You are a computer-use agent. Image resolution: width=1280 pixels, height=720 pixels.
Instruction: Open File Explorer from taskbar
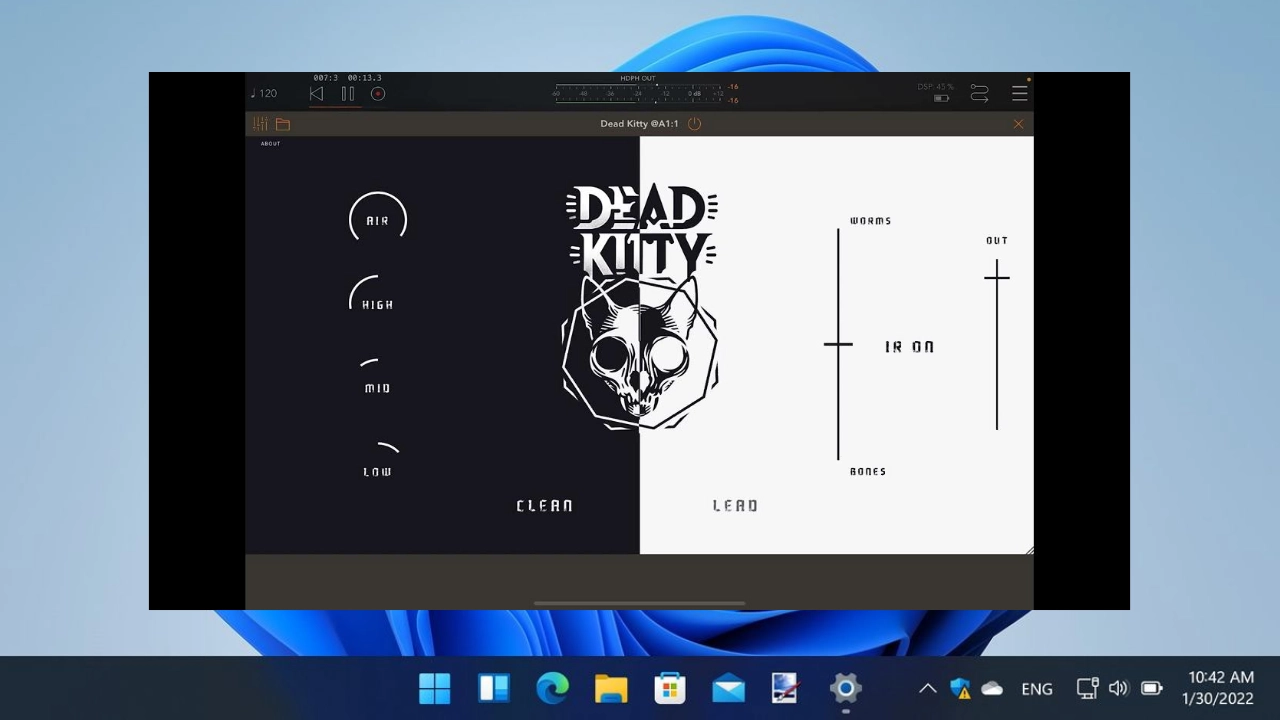point(611,688)
